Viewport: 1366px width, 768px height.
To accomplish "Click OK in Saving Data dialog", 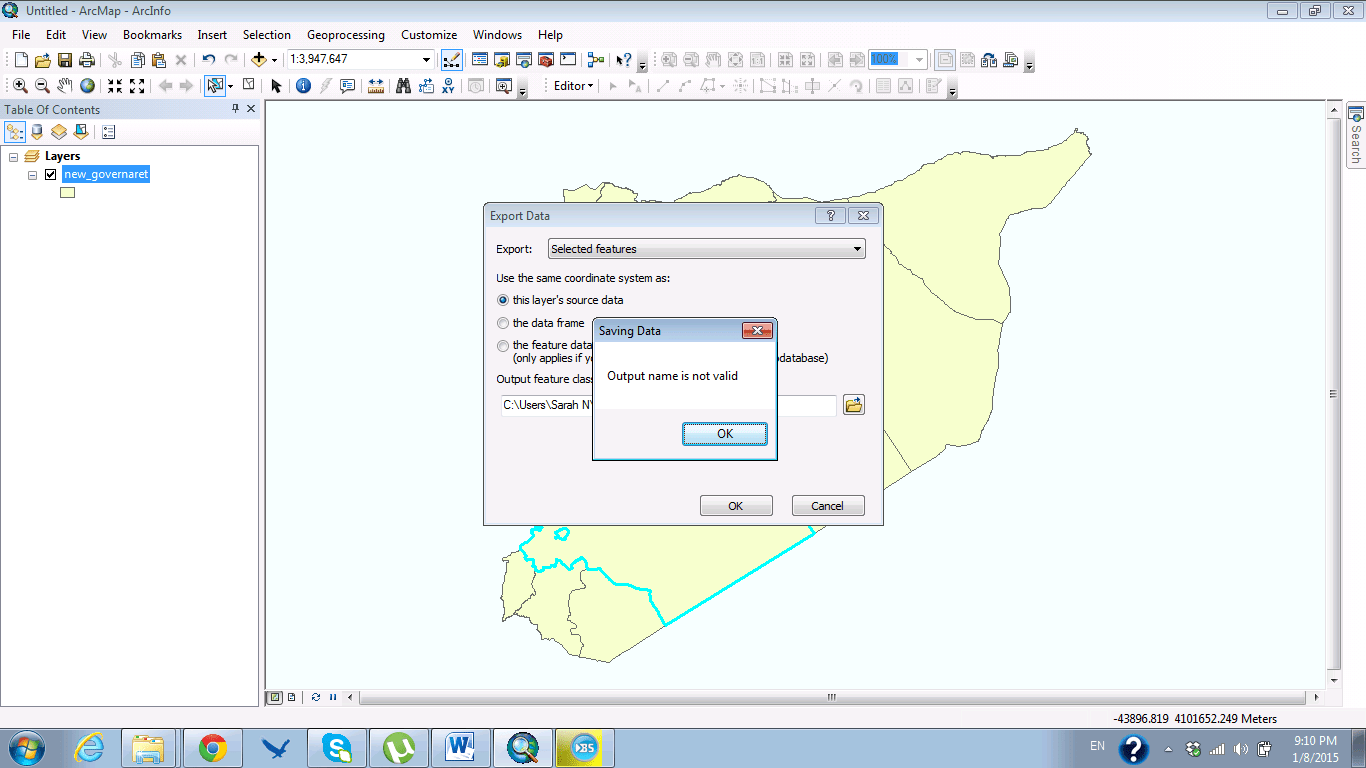I will coord(725,434).
